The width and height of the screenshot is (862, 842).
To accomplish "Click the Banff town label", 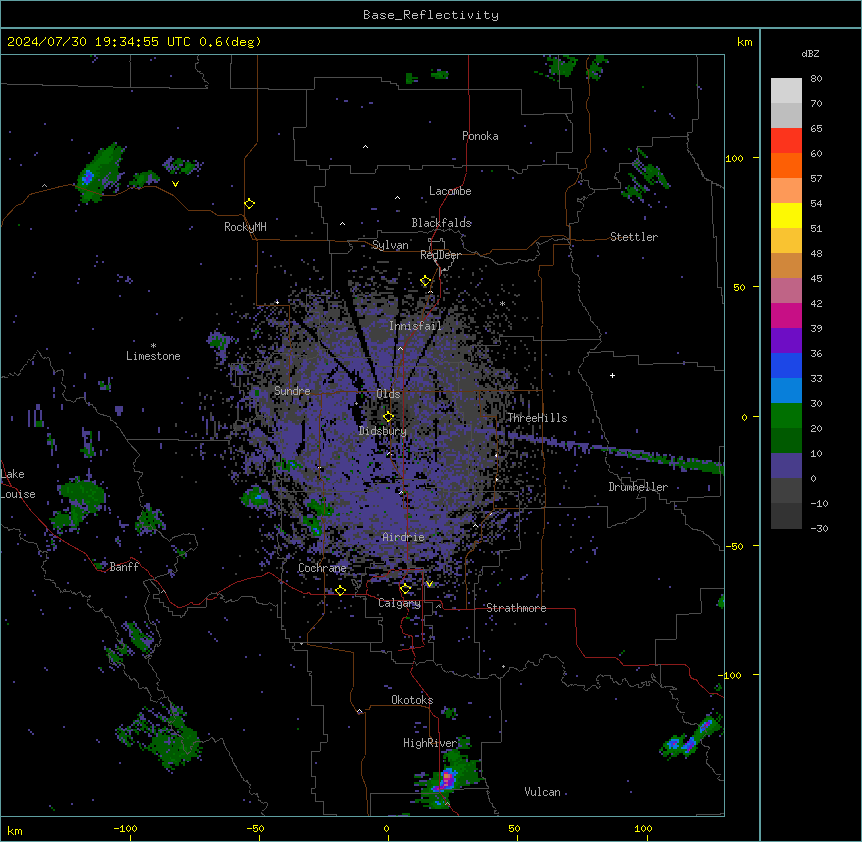I will point(124,567).
